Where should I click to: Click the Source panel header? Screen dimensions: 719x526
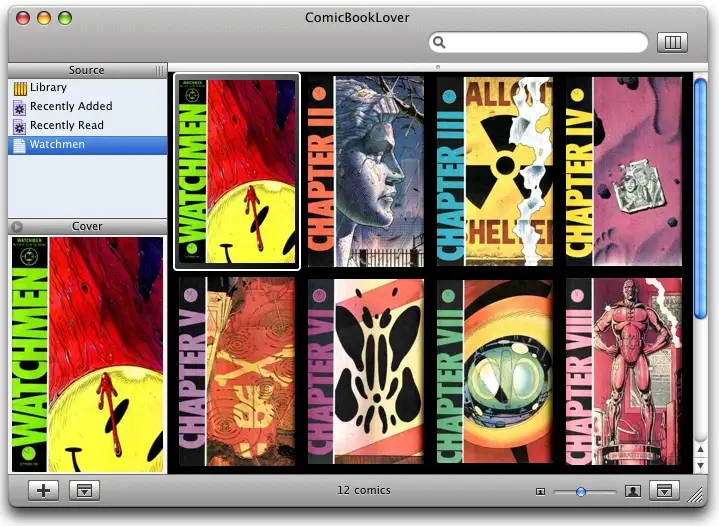click(88, 70)
